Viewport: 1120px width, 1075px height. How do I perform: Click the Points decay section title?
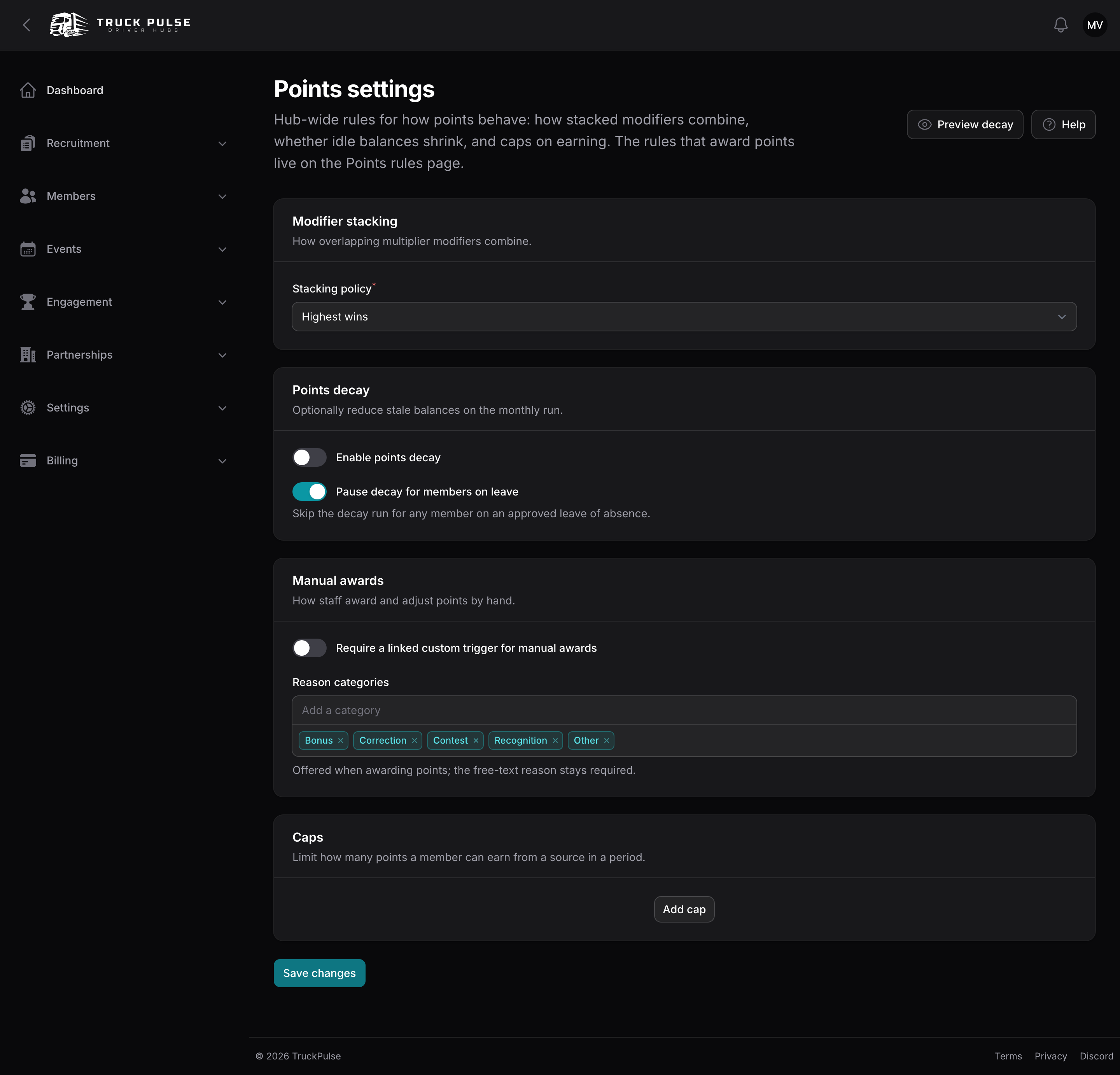[331, 390]
